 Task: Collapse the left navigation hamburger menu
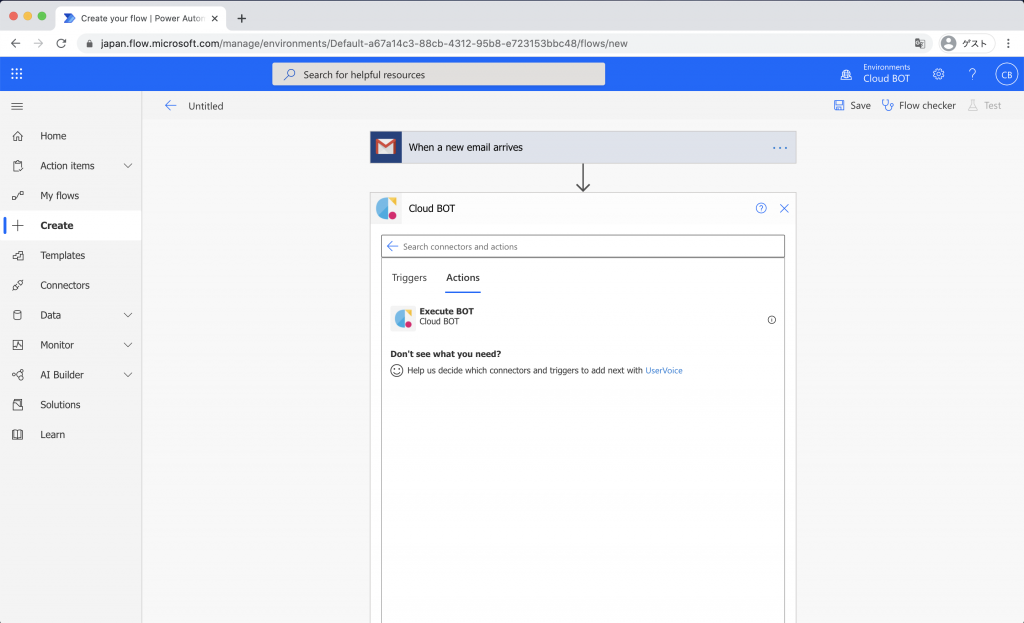[17, 106]
